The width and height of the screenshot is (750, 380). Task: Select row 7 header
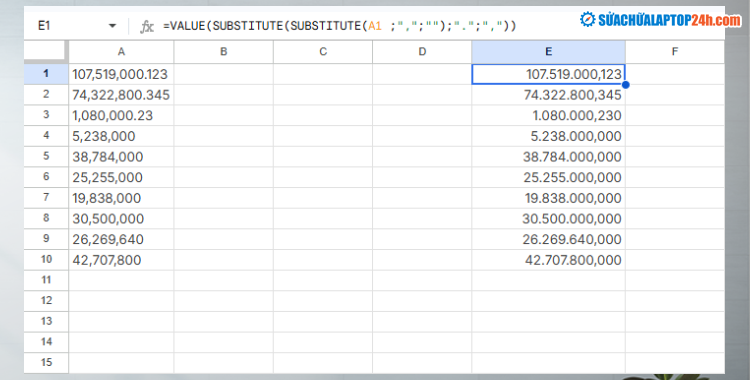click(x=46, y=197)
